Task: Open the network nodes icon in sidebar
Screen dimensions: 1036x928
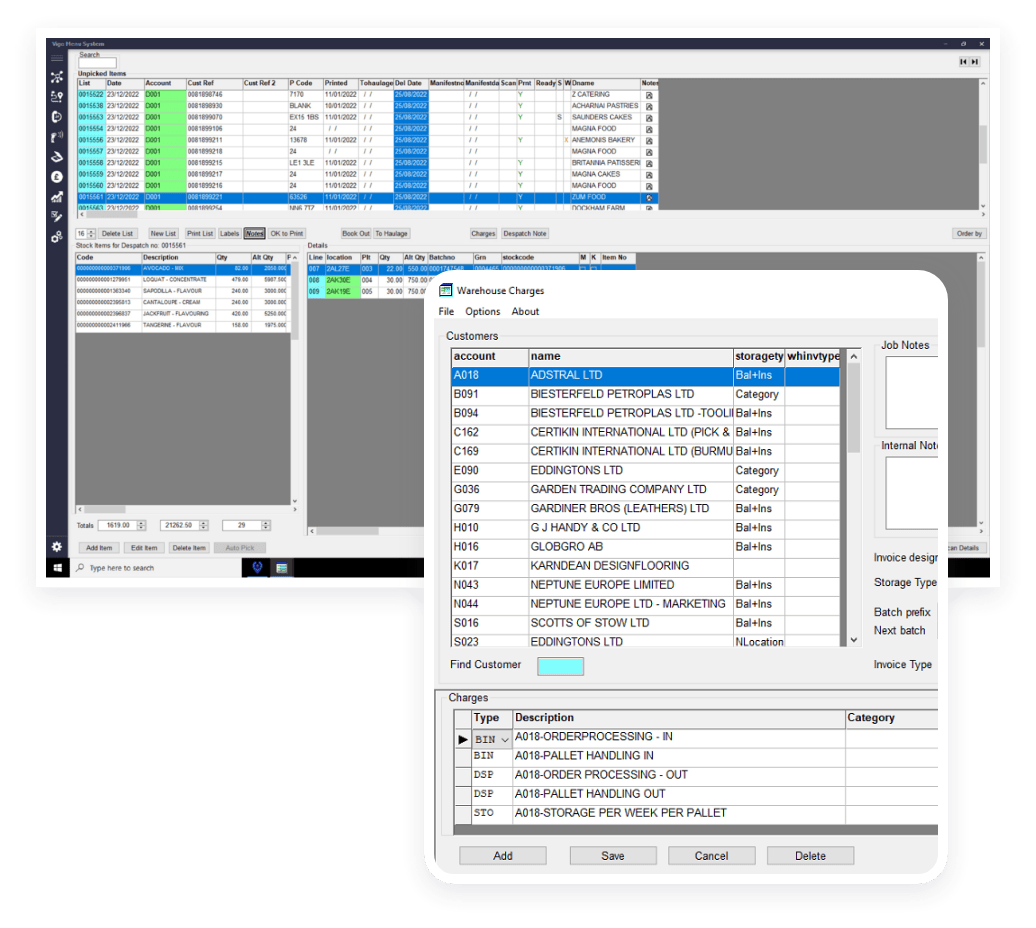Action: coord(57,77)
